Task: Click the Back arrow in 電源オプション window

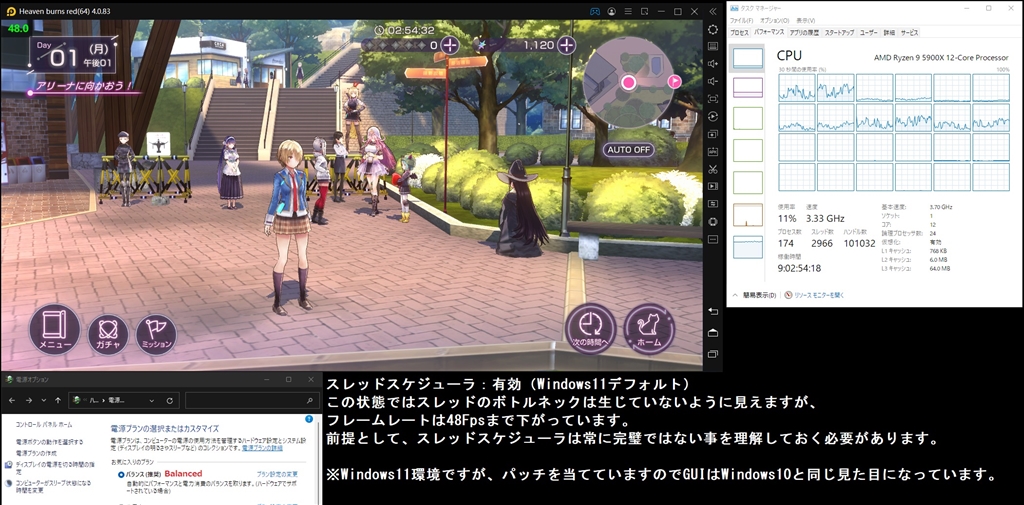Action: pyautogui.click(x=11, y=400)
